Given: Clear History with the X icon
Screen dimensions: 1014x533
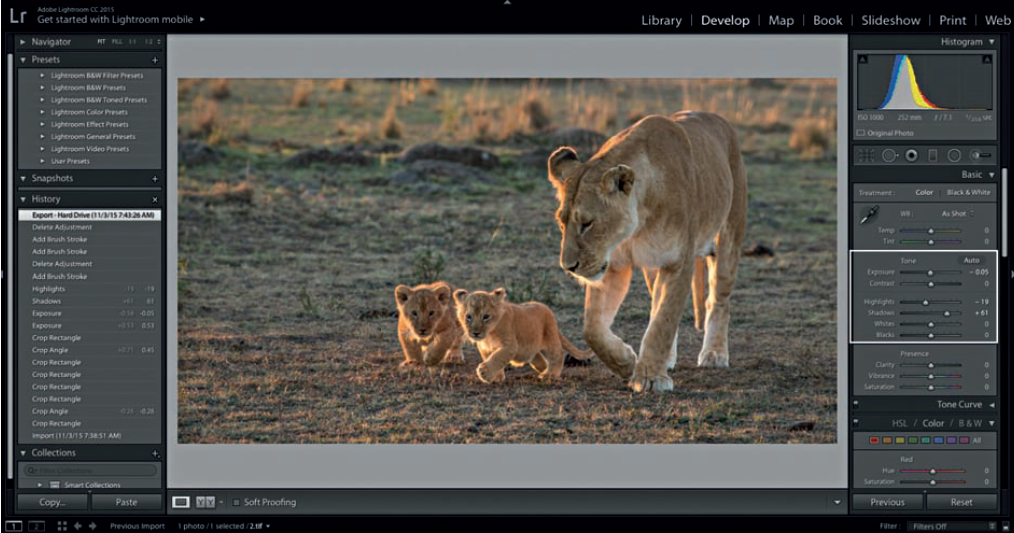Looking at the screenshot, I should 155,199.
